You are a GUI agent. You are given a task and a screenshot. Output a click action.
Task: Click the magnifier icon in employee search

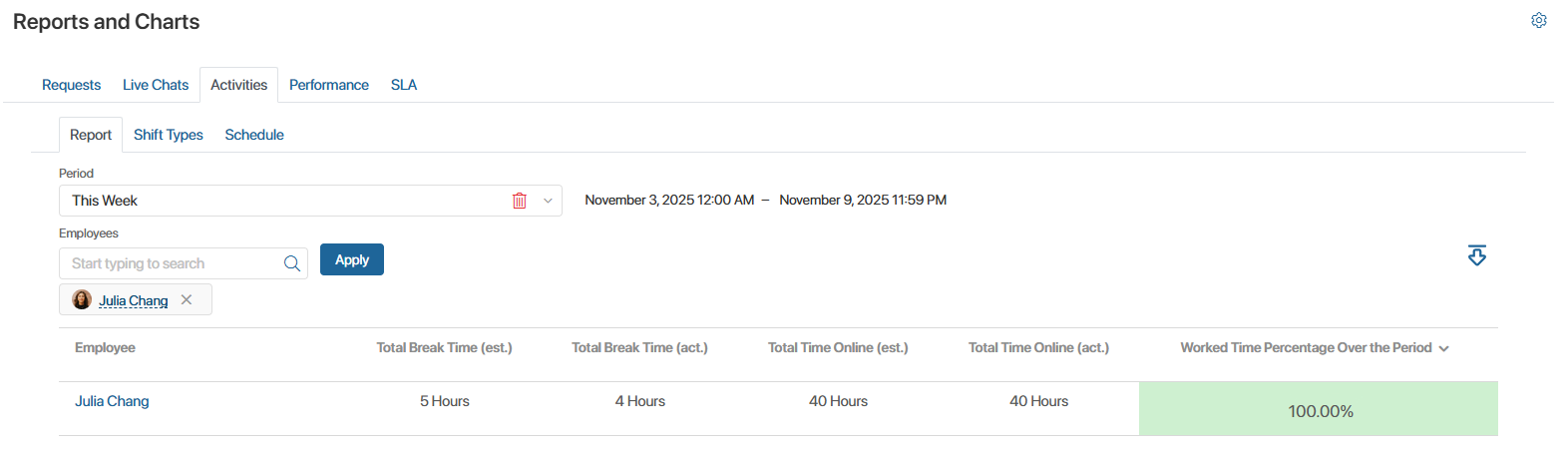292,263
